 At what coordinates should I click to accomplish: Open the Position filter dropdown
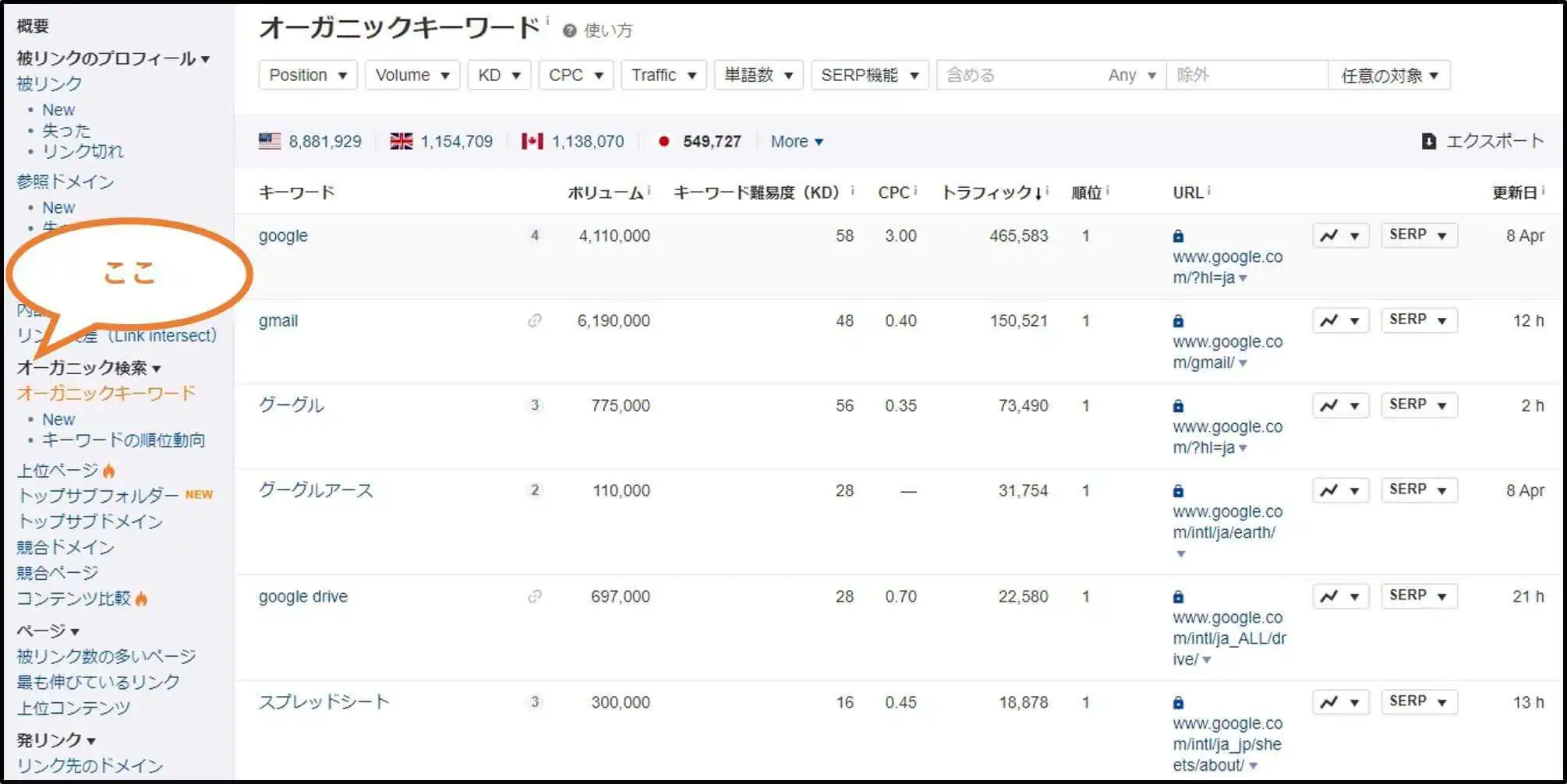pyautogui.click(x=308, y=75)
